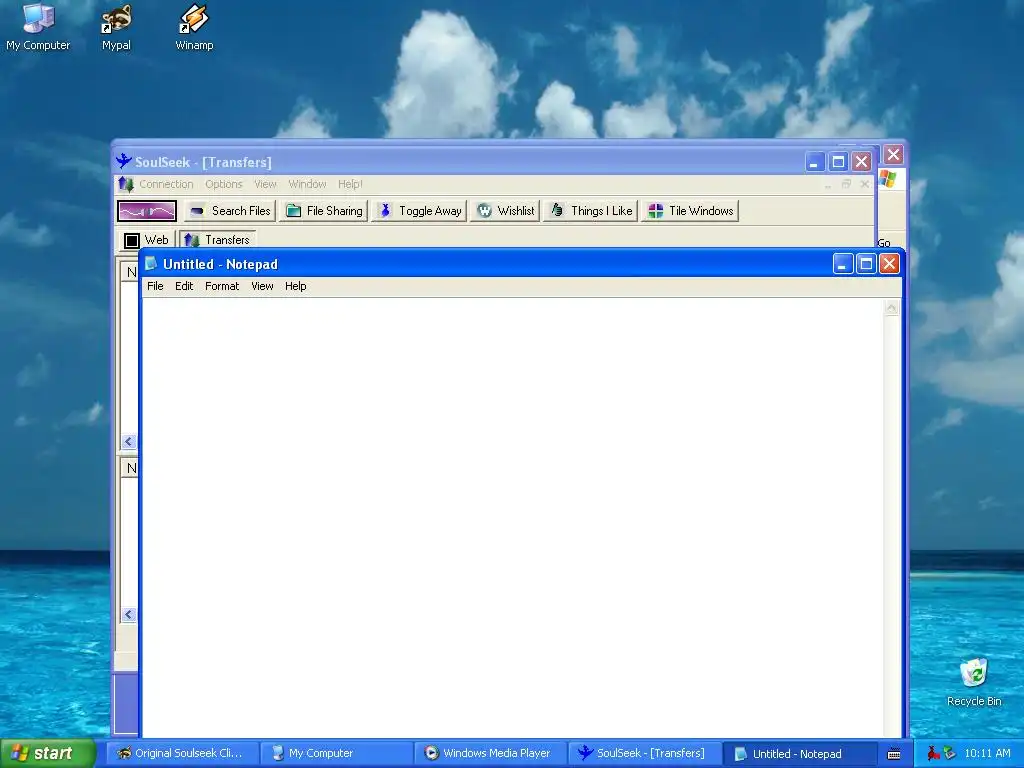The height and width of the screenshot is (768, 1024).
Task: Switch to Original Soulseek Cli... taskbar item
Action: [x=182, y=754]
